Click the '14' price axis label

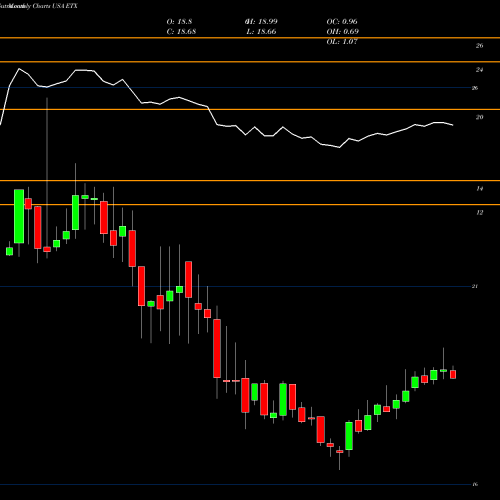[479, 189]
